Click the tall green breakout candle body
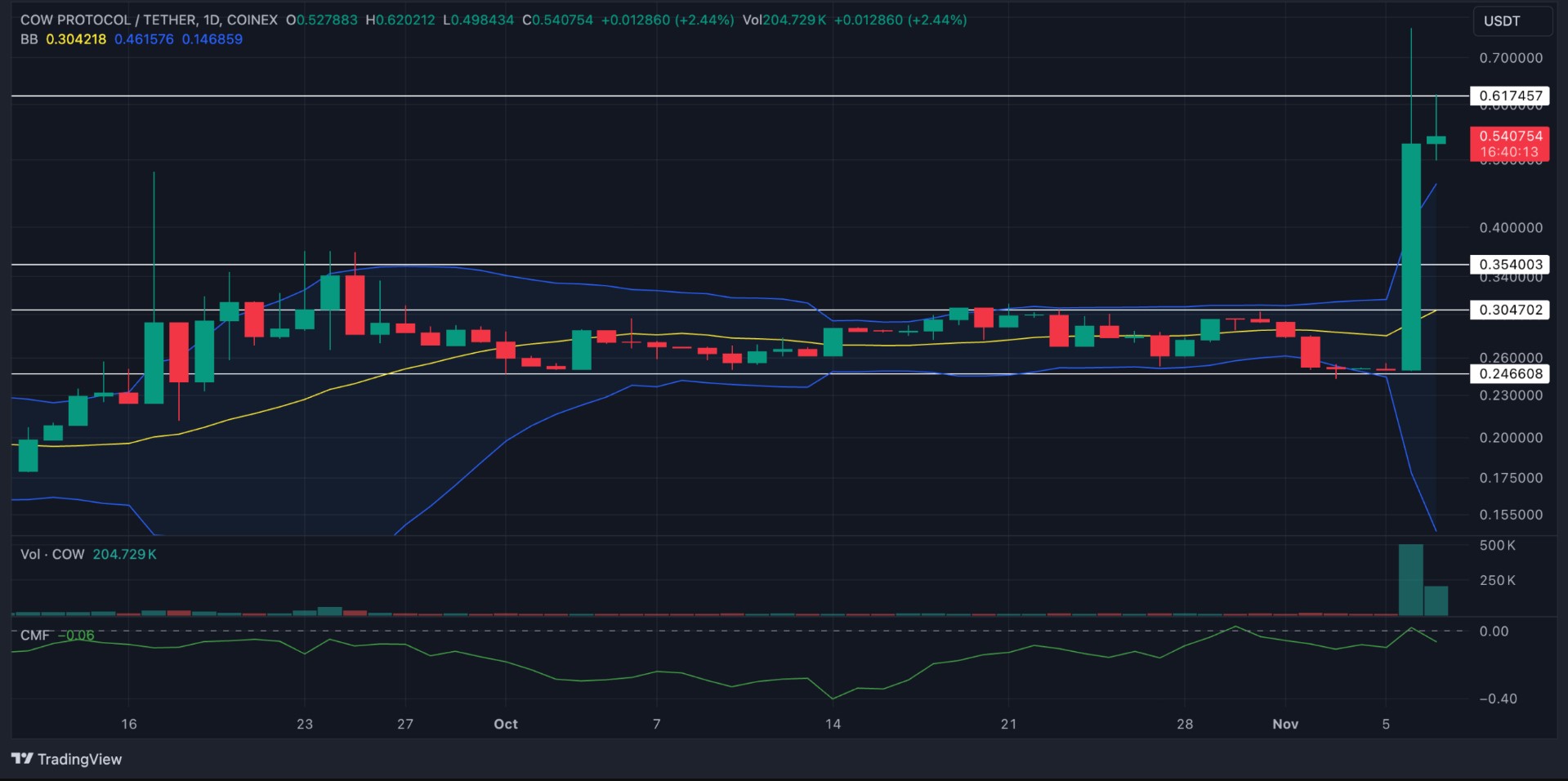1568x781 pixels. point(1411,257)
